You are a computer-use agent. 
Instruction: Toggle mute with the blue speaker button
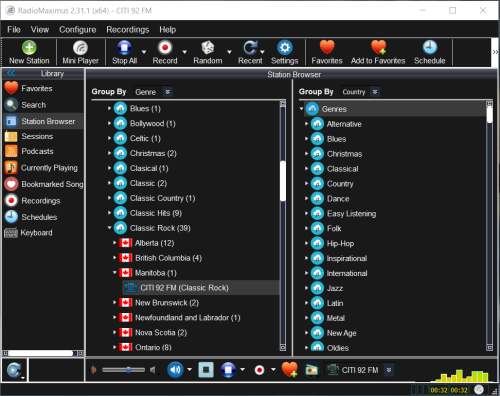tap(175, 370)
